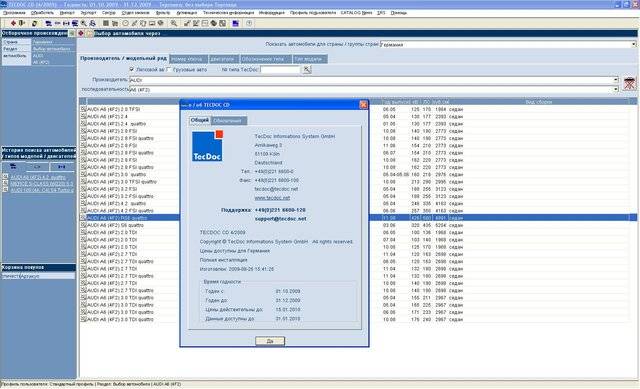Screen dimensions: 640x389
Task: Switch to the second tab beside Общий in the dialog
Action: click(x=228, y=121)
